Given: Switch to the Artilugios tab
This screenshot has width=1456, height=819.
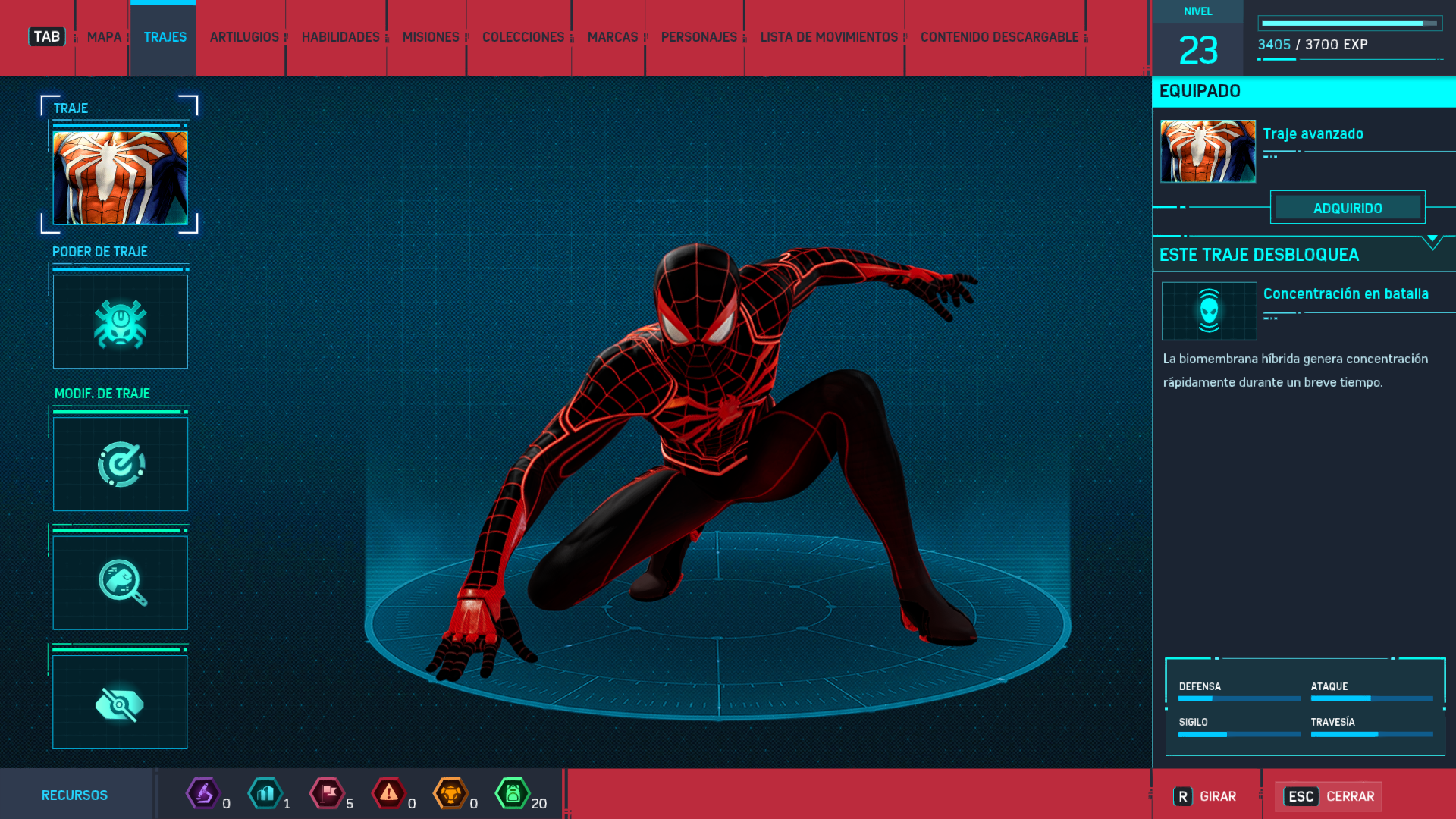Looking at the screenshot, I should (244, 37).
